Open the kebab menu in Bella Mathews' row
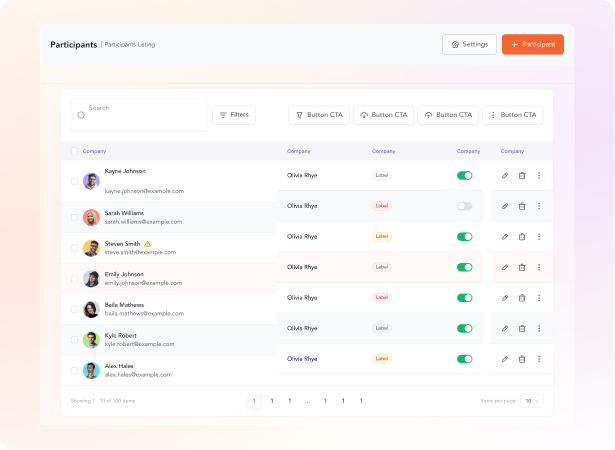The height and width of the screenshot is (450, 615). click(539, 298)
